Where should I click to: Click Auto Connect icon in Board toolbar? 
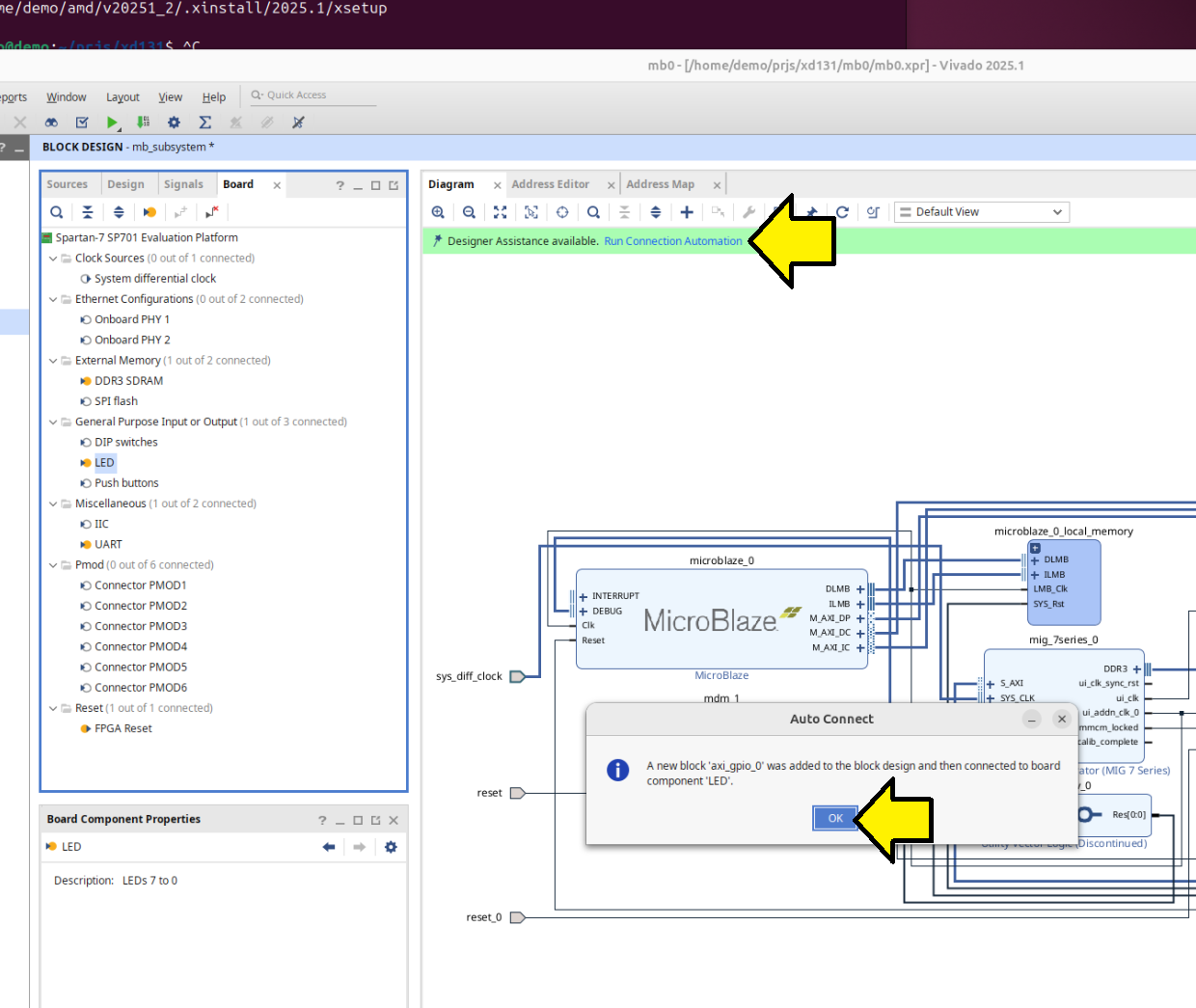(x=149, y=212)
